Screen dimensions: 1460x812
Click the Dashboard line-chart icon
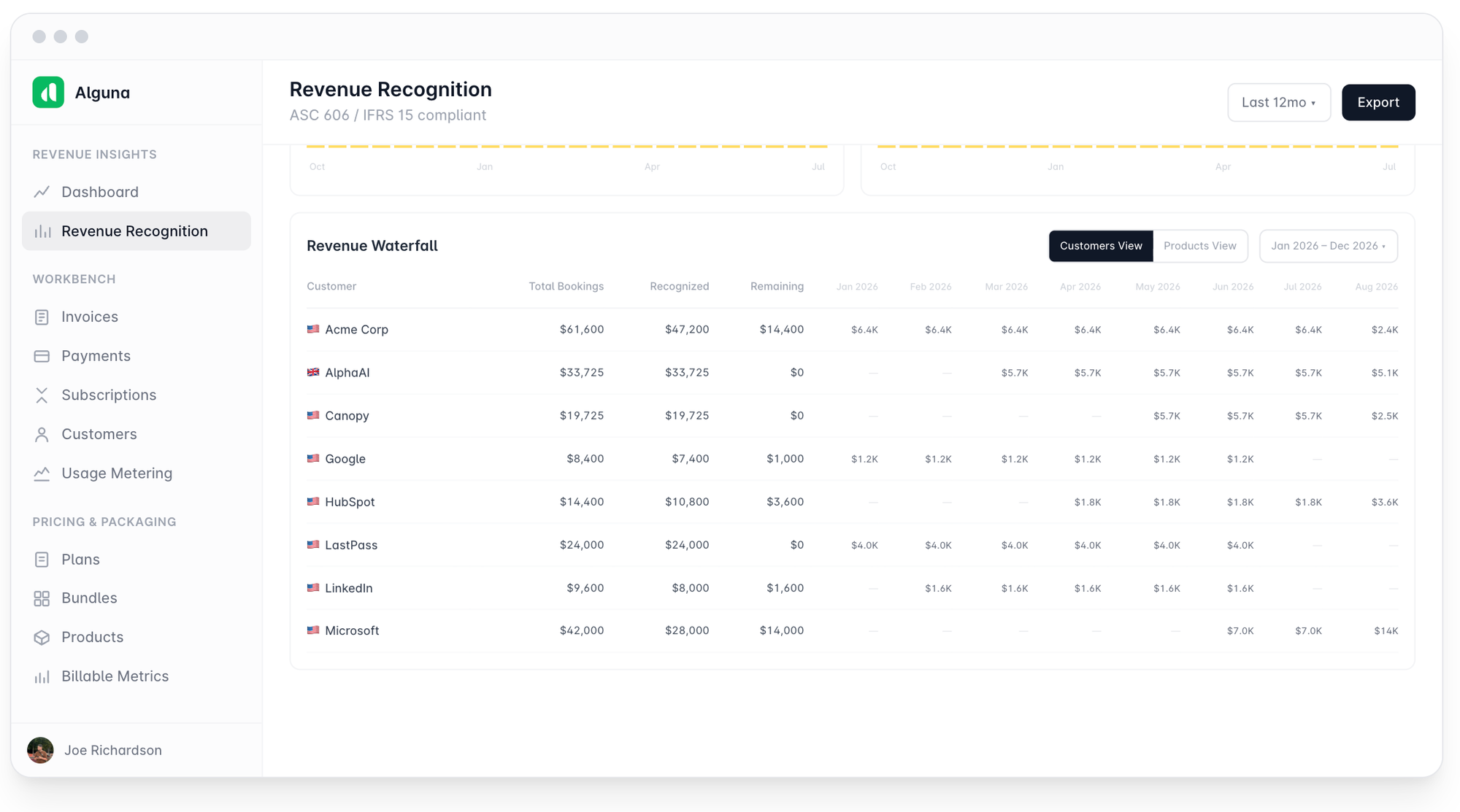[42, 192]
